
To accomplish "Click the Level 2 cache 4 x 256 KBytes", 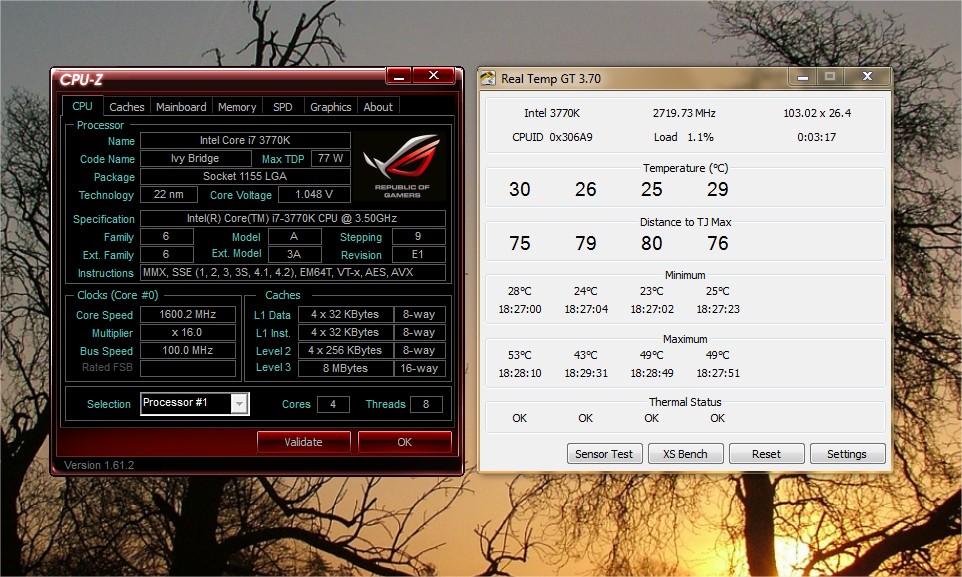I will [x=345, y=350].
